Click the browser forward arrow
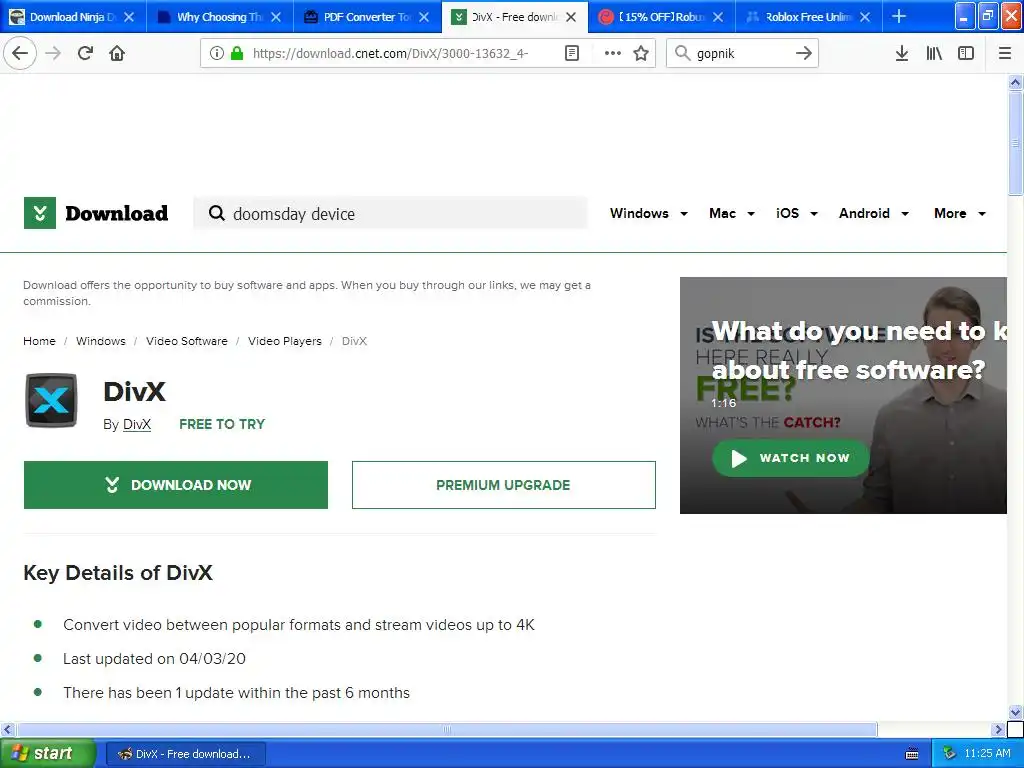Viewport: 1024px width, 768px height. (54, 53)
